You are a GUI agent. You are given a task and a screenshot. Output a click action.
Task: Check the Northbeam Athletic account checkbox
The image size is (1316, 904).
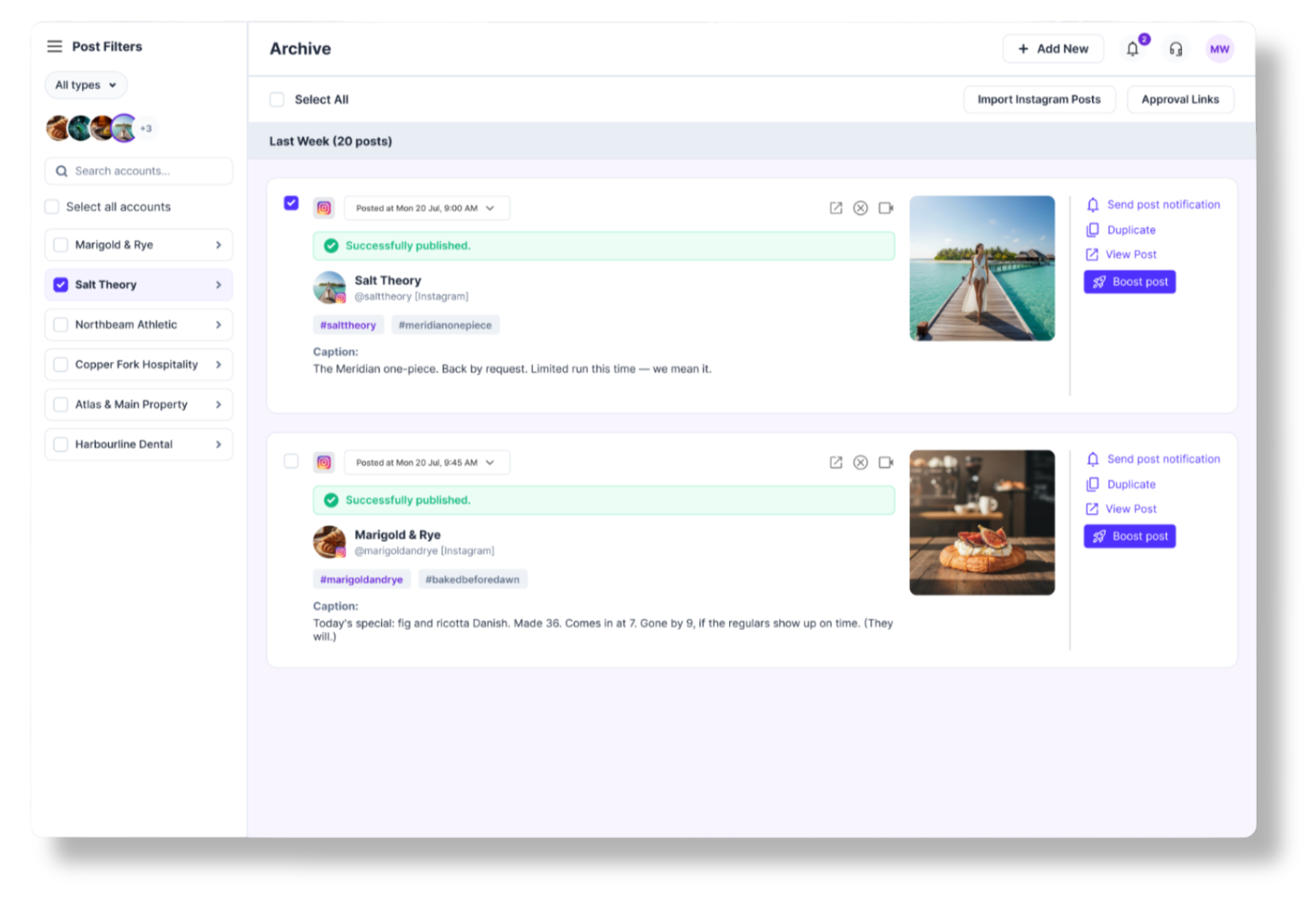pyautogui.click(x=61, y=324)
